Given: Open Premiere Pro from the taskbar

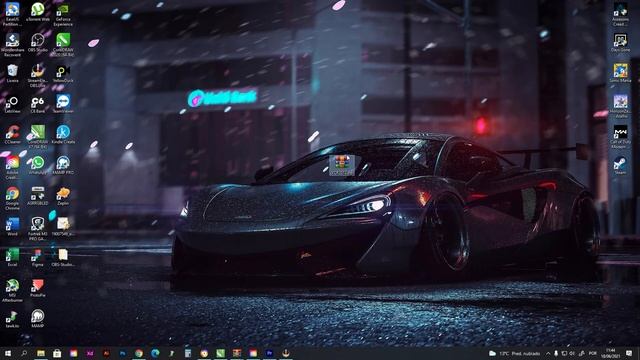Looking at the screenshot, I should click(269, 353).
